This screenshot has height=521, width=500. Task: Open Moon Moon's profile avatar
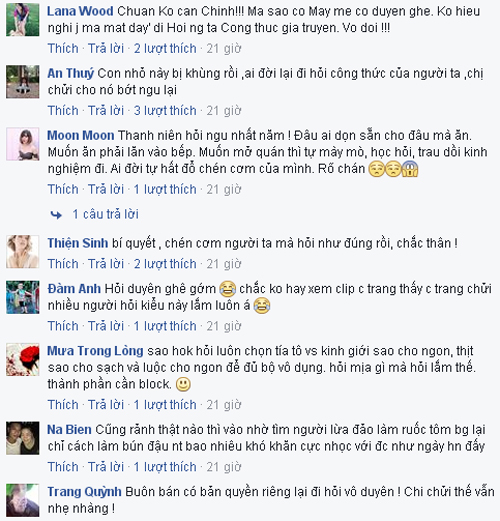[23, 144]
